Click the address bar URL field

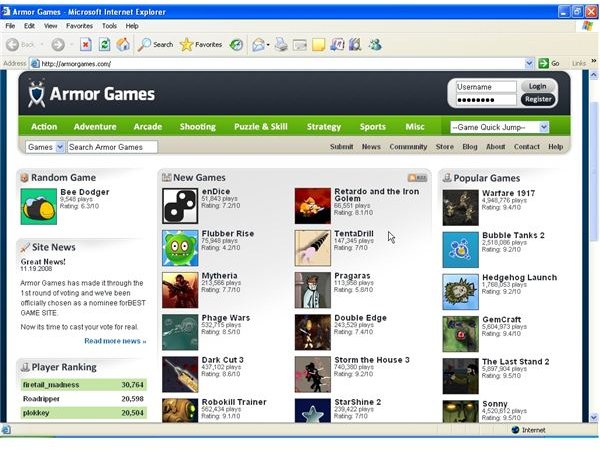277,64
